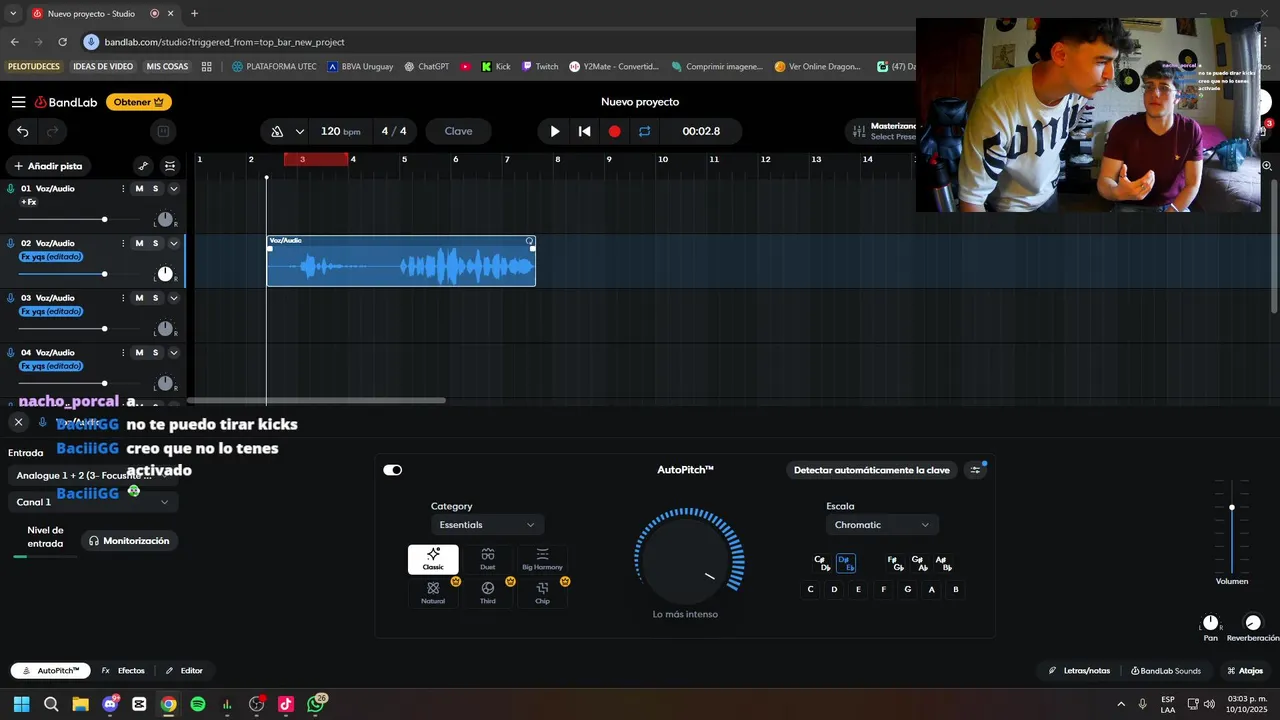This screenshot has width=1280, height=720.
Task: Open Fx yqs preset on track 02
Action: (50, 257)
